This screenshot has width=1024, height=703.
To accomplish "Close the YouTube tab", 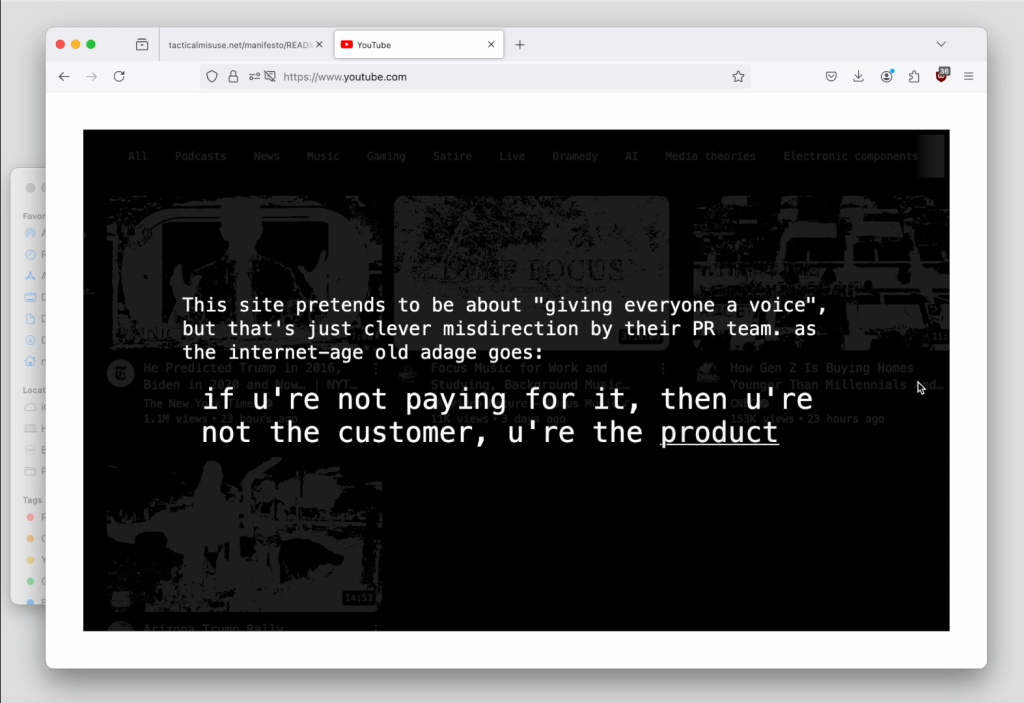I will (491, 45).
